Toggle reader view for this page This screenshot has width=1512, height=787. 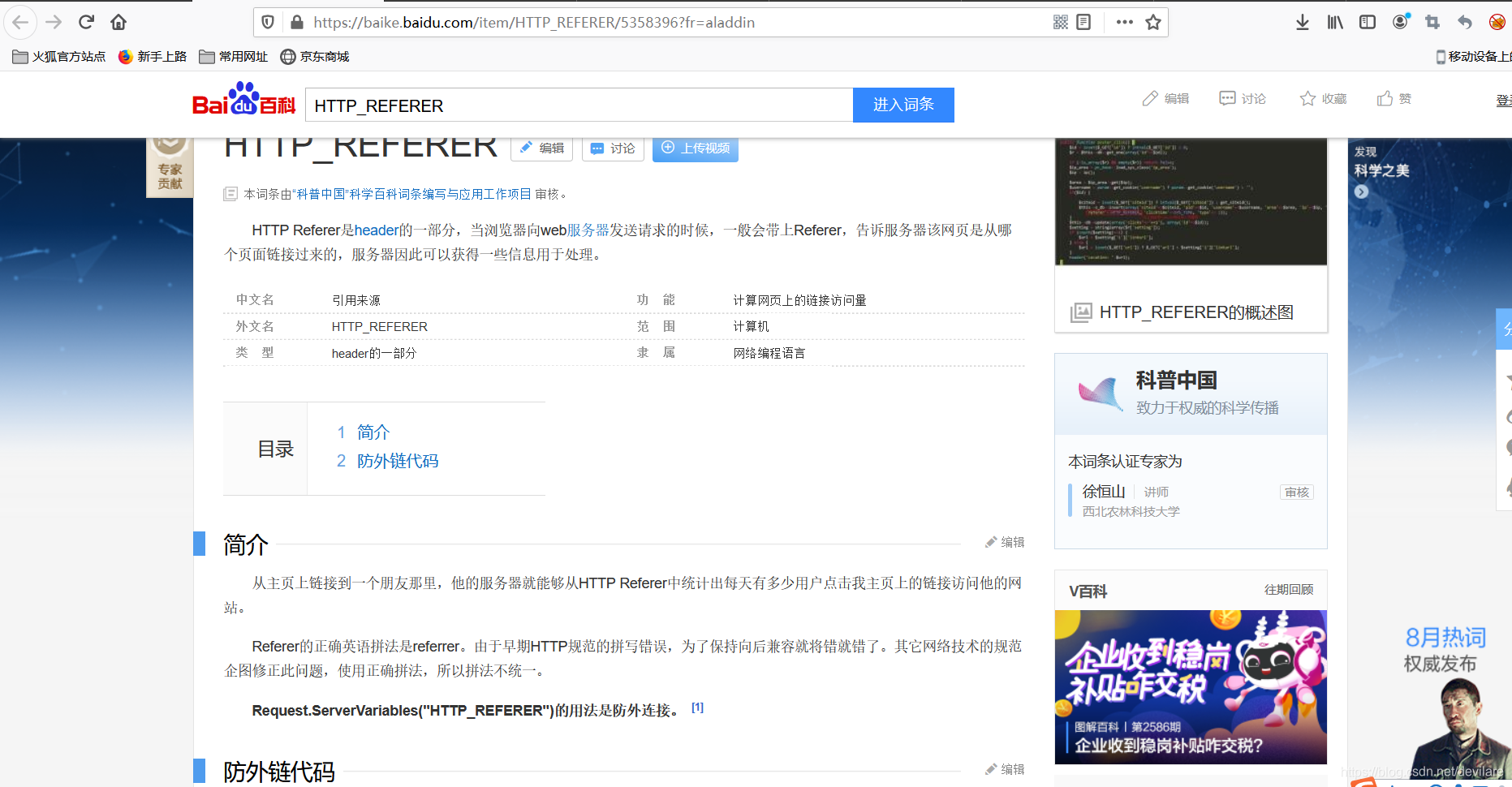[x=1083, y=22]
